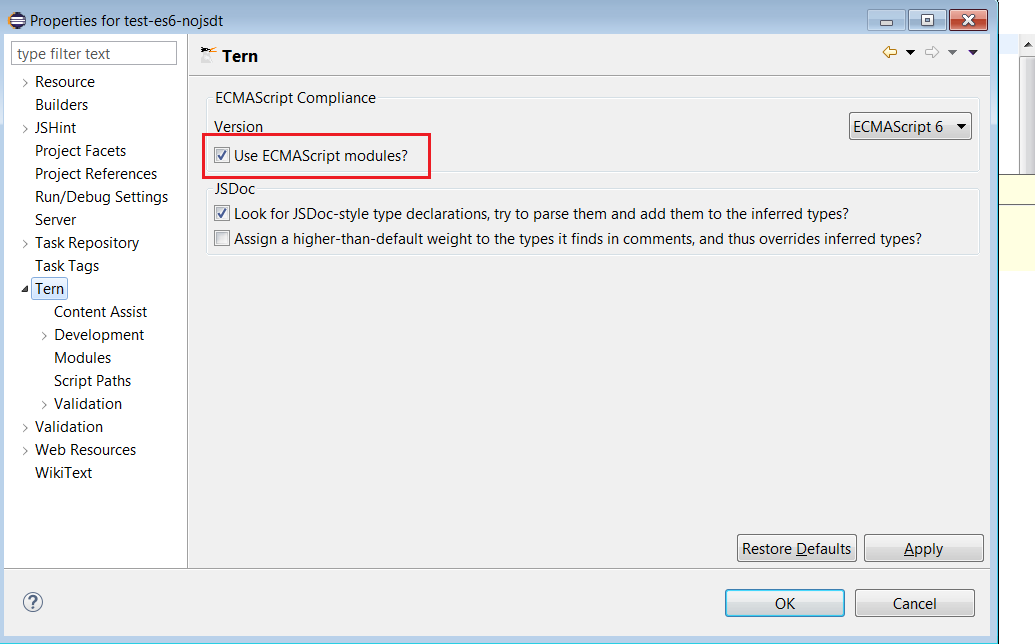Confirm with the OK button
This screenshot has height=644, width=1035.
(784, 603)
